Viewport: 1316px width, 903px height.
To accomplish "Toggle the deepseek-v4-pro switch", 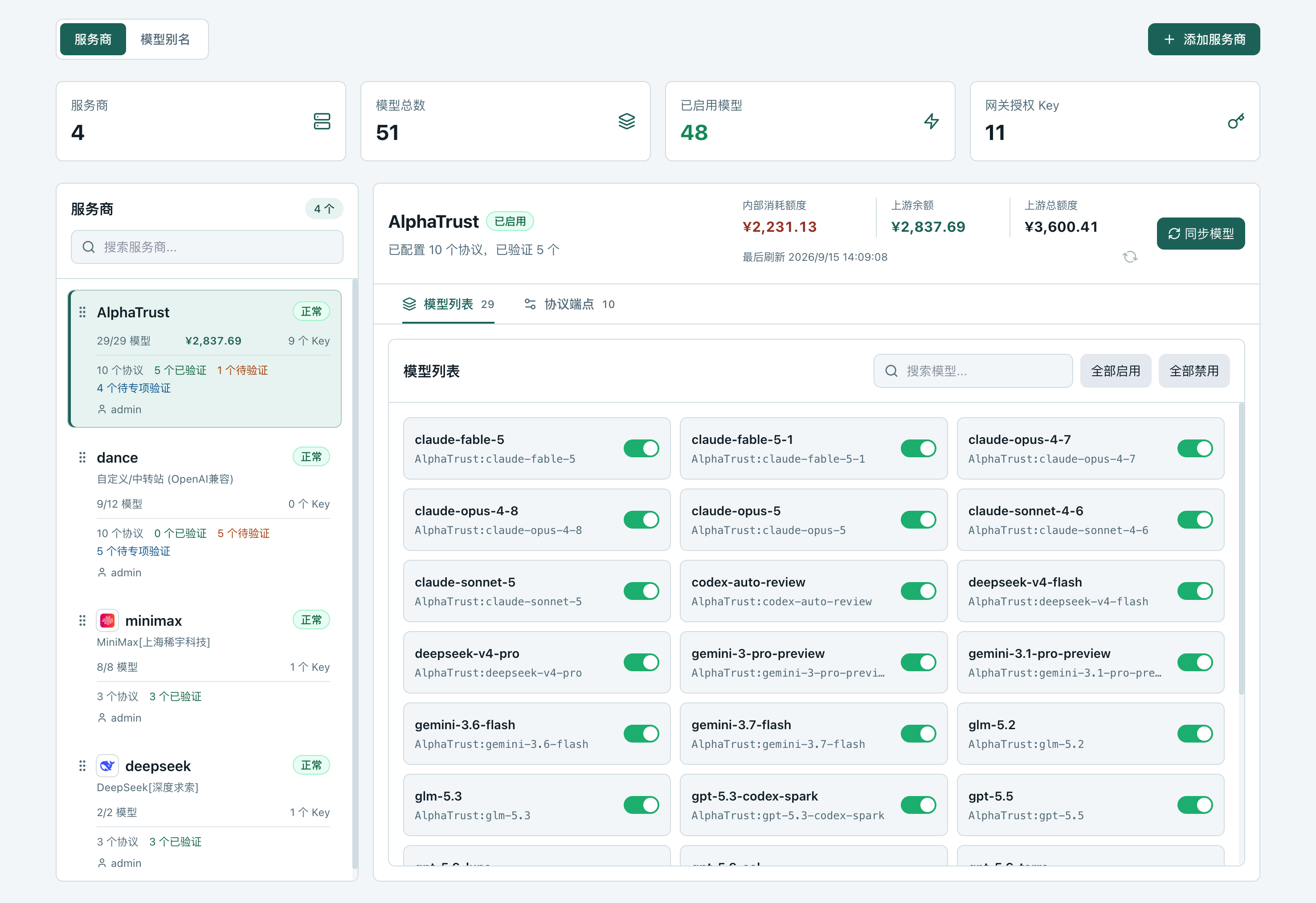I will (x=642, y=663).
